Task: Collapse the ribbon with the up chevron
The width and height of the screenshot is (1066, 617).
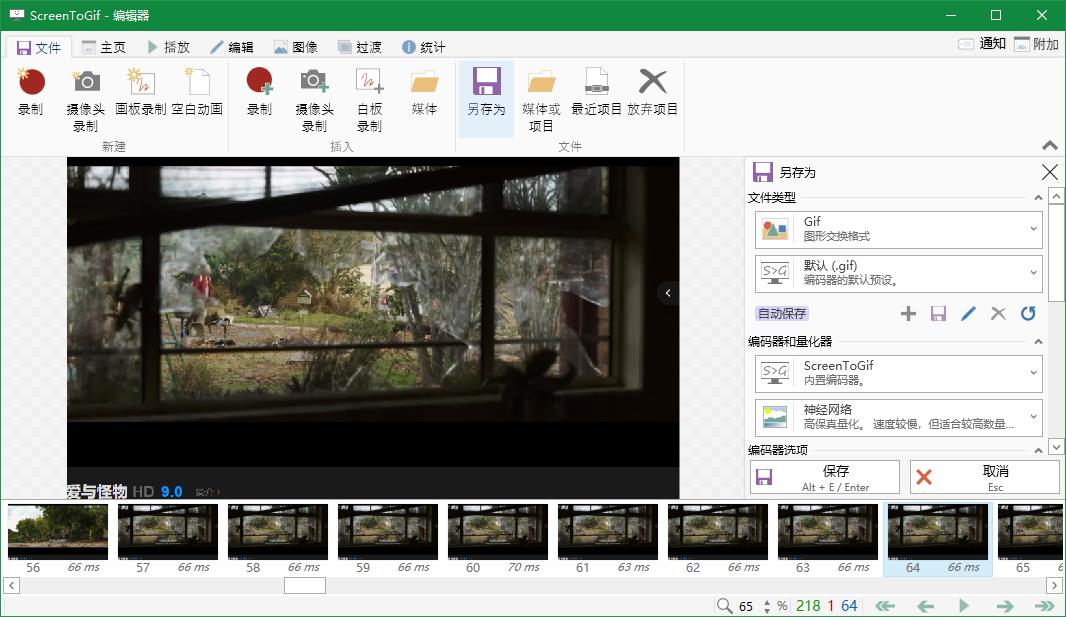Action: (1050, 145)
